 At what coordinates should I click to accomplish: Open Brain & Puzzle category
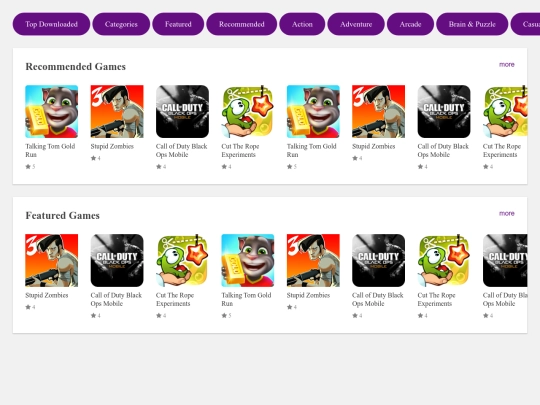pos(472,24)
